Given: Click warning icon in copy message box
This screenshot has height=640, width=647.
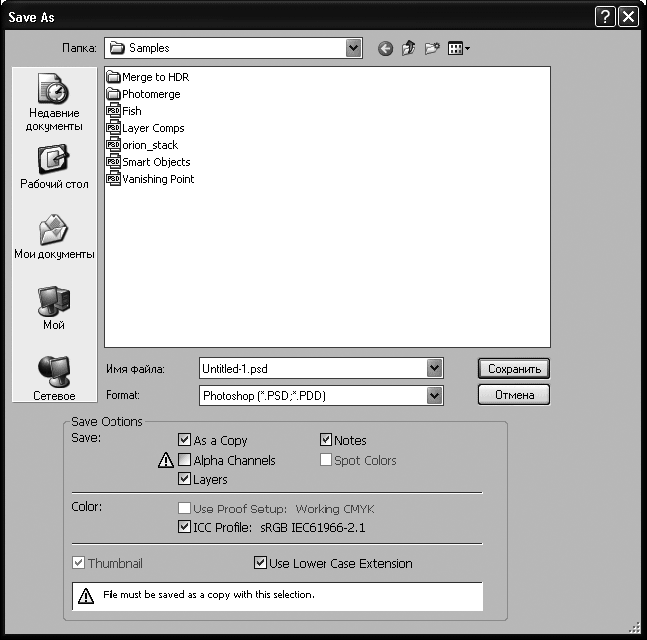Looking at the screenshot, I should pyautogui.click(x=86, y=596).
